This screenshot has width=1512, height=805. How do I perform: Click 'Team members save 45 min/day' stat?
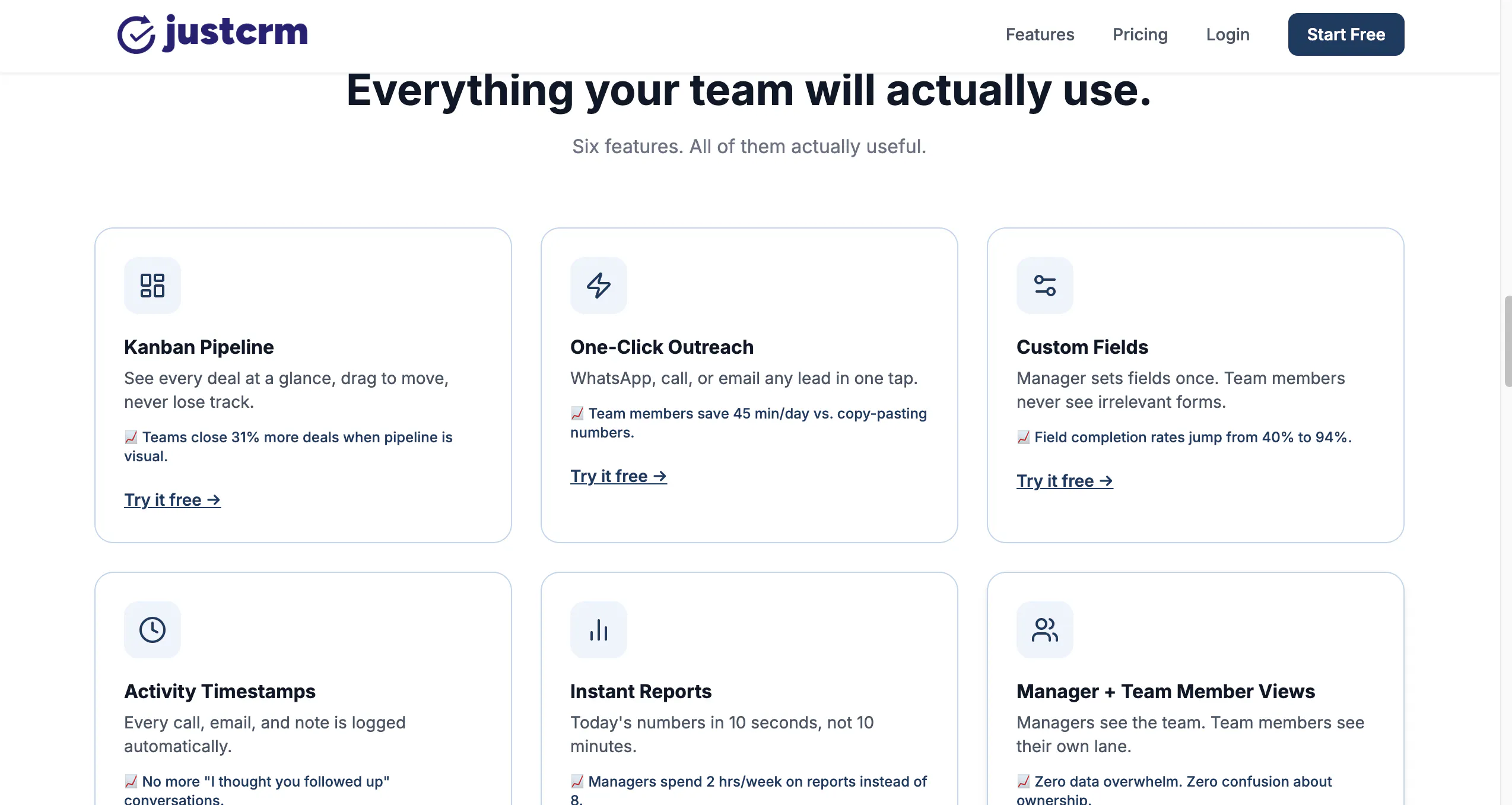click(x=749, y=423)
